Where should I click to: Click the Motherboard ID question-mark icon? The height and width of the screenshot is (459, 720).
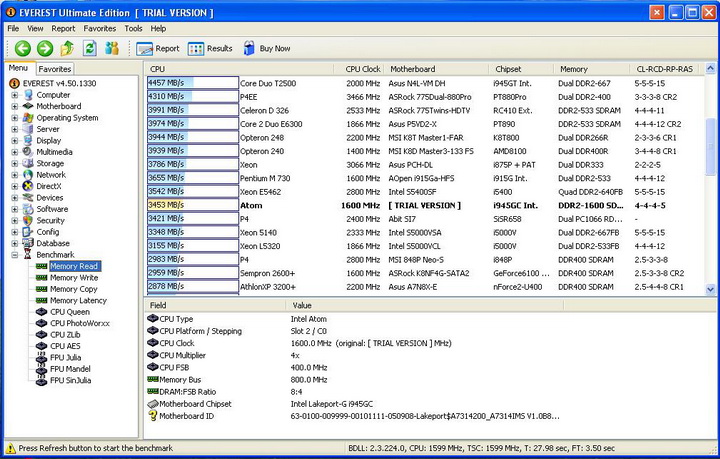coord(153,416)
